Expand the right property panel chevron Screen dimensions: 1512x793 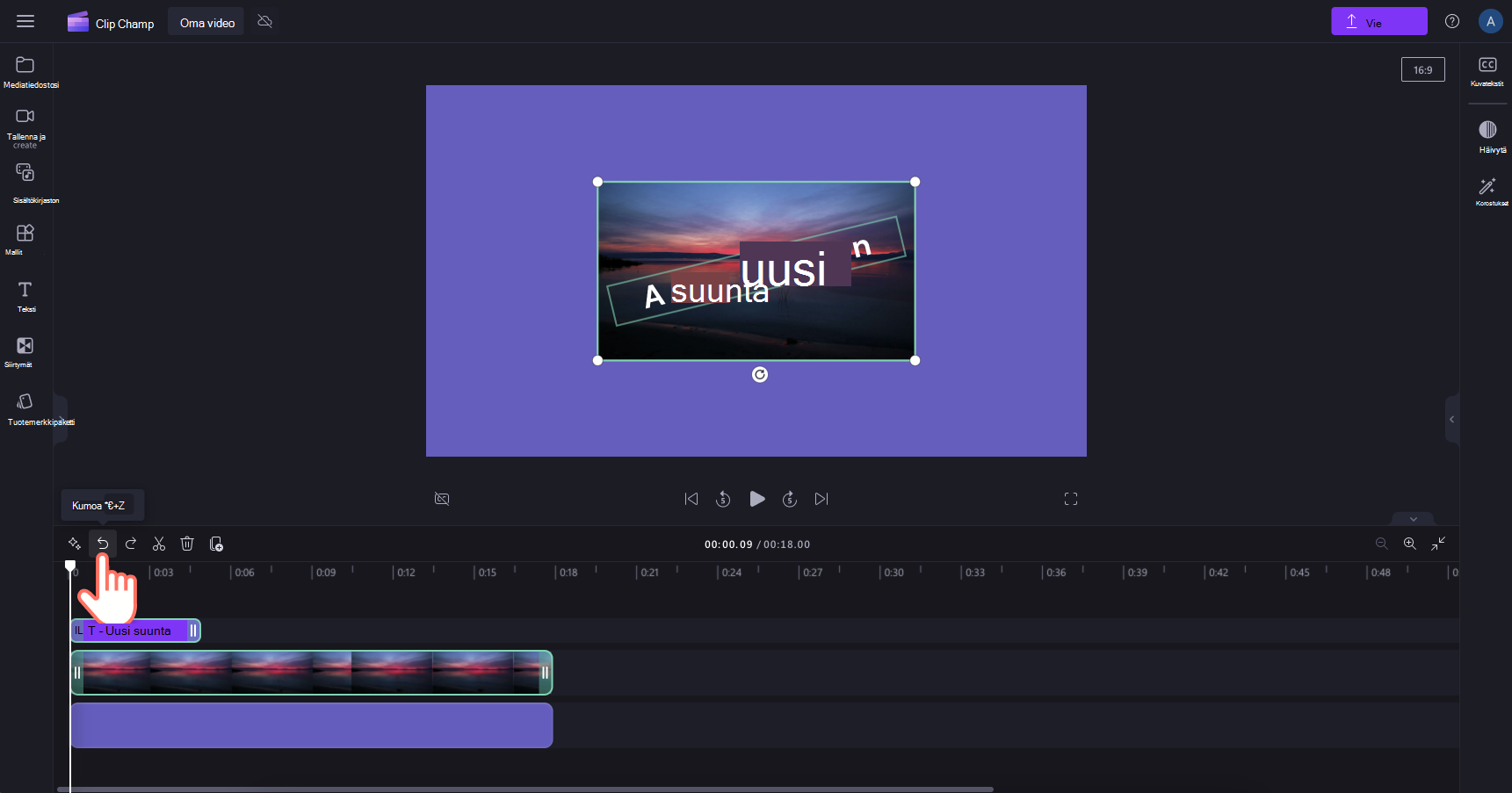click(1451, 420)
